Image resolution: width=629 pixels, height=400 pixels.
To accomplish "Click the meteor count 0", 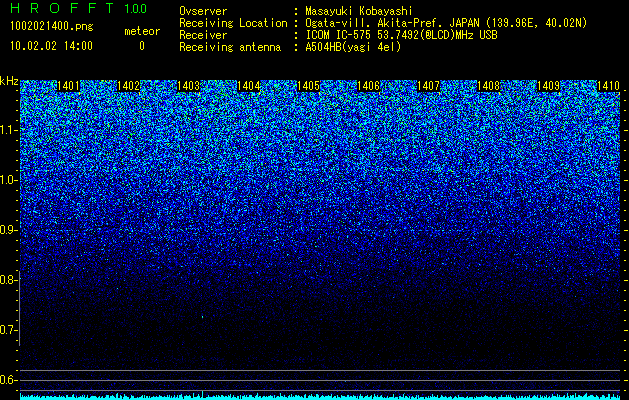I will [142, 46].
